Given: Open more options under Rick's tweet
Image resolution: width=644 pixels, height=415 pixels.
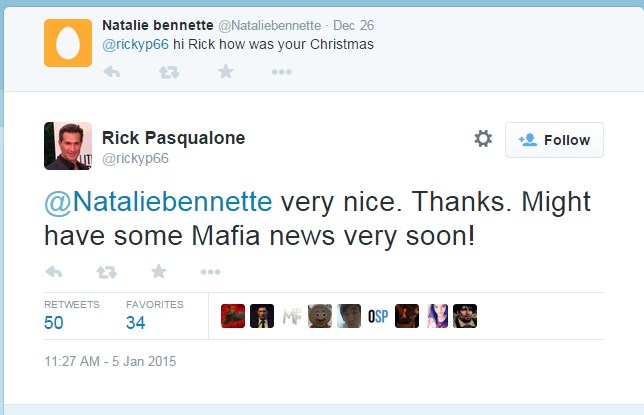Looking at the screenshot, I should point(210,272).
